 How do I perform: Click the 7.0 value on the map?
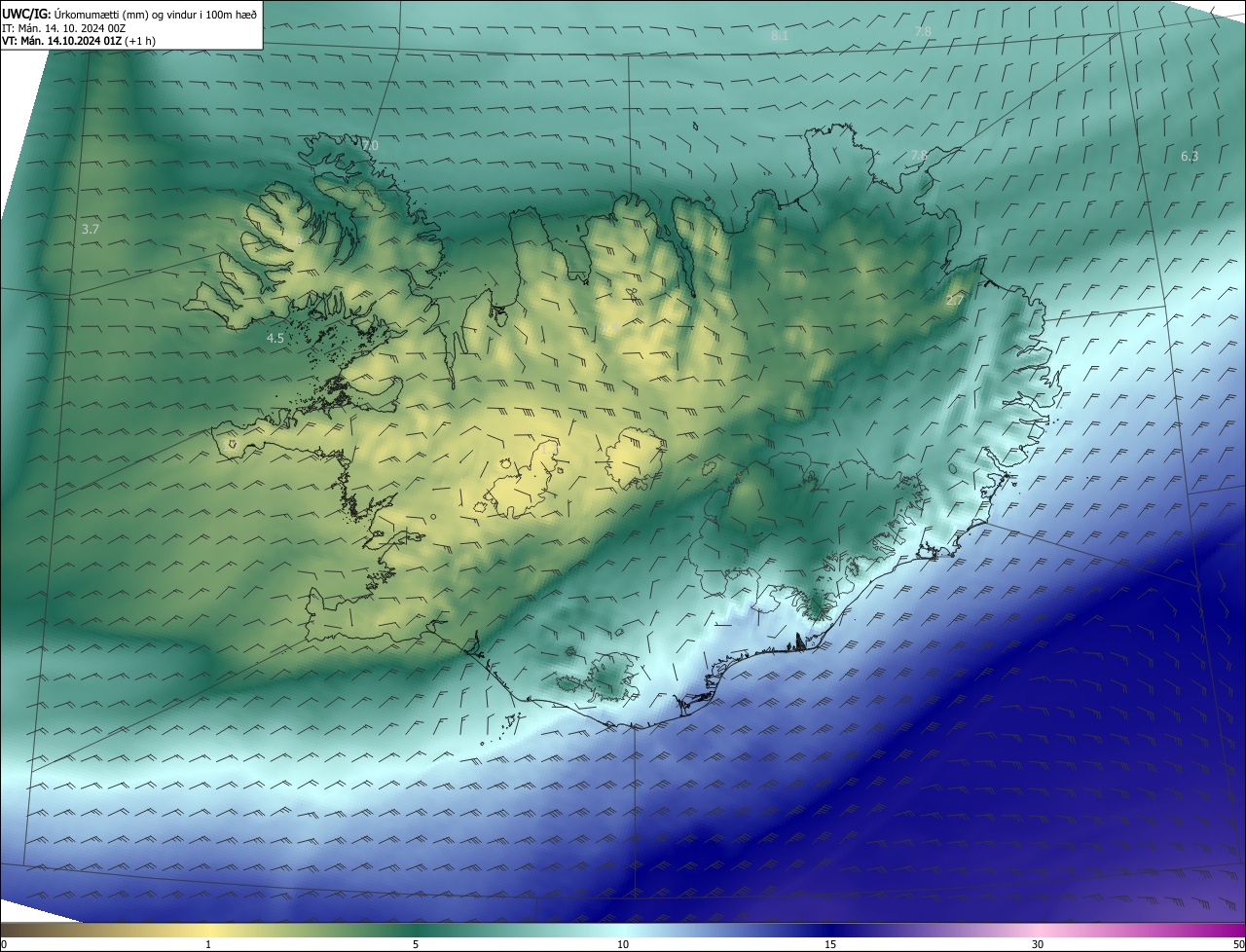[370, 146]
